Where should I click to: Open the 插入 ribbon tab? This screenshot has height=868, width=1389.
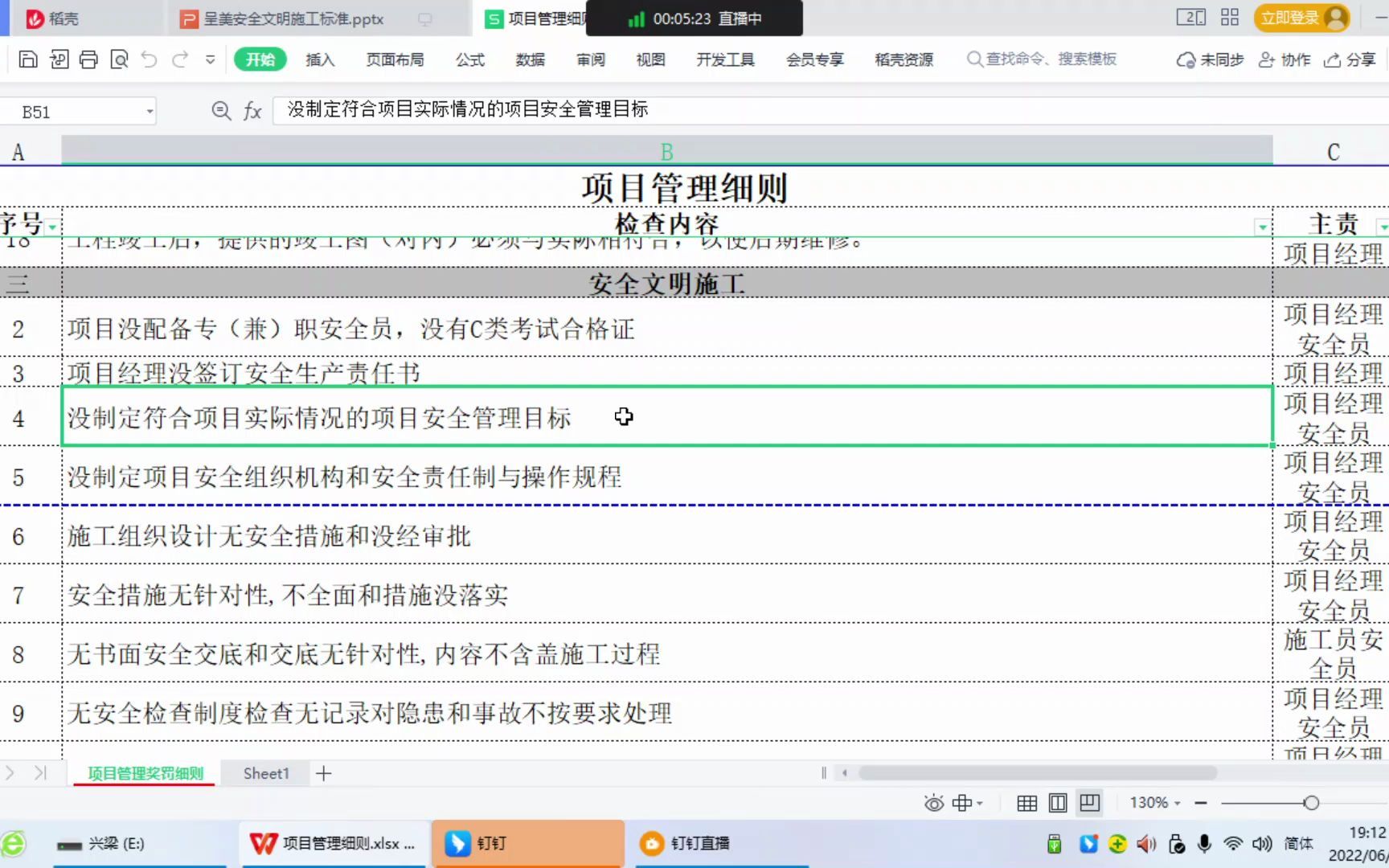pyautogui.click(x=320, y=59)
